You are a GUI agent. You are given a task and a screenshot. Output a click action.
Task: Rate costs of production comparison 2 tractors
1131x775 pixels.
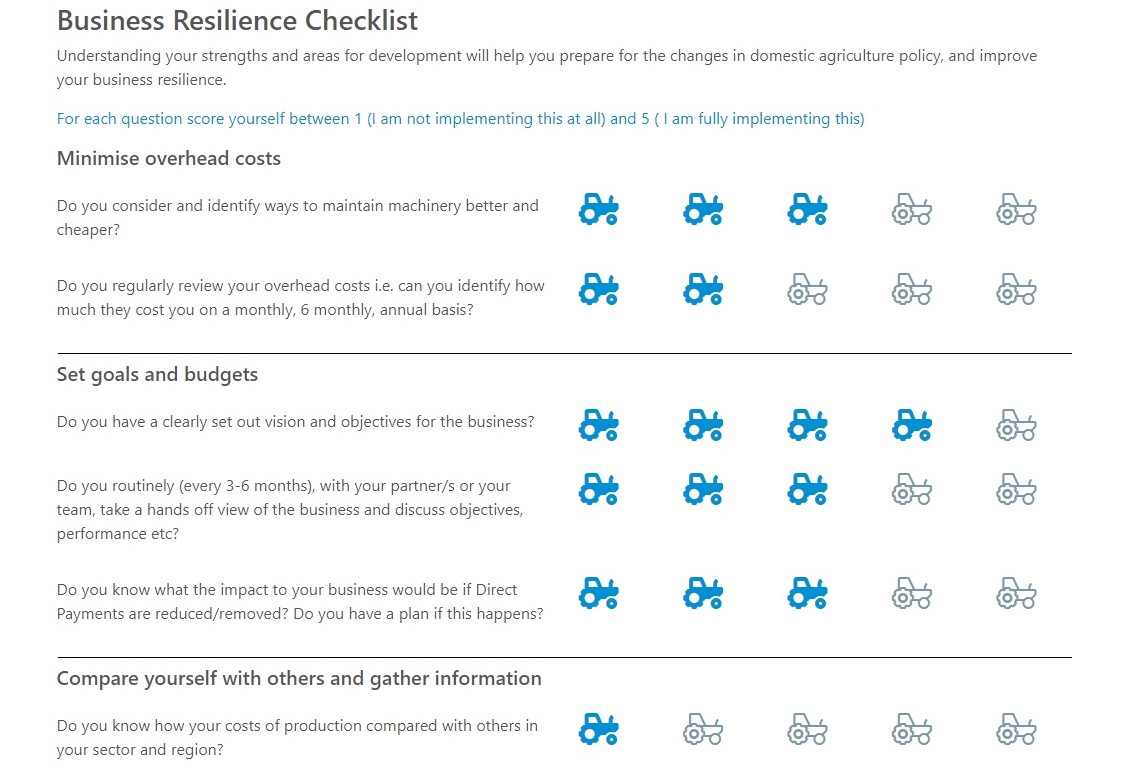pos(703,730)
